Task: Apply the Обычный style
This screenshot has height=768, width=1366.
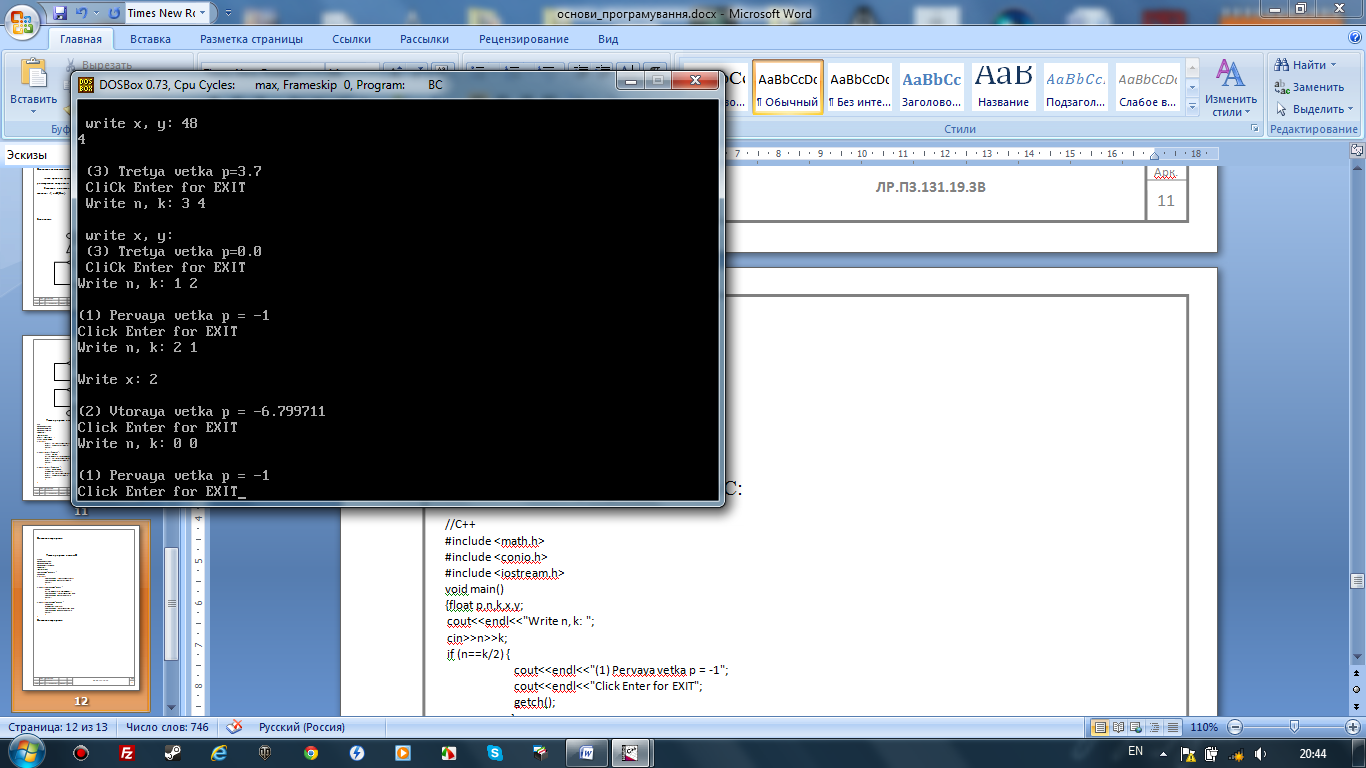Action: [x=788, y=87]
